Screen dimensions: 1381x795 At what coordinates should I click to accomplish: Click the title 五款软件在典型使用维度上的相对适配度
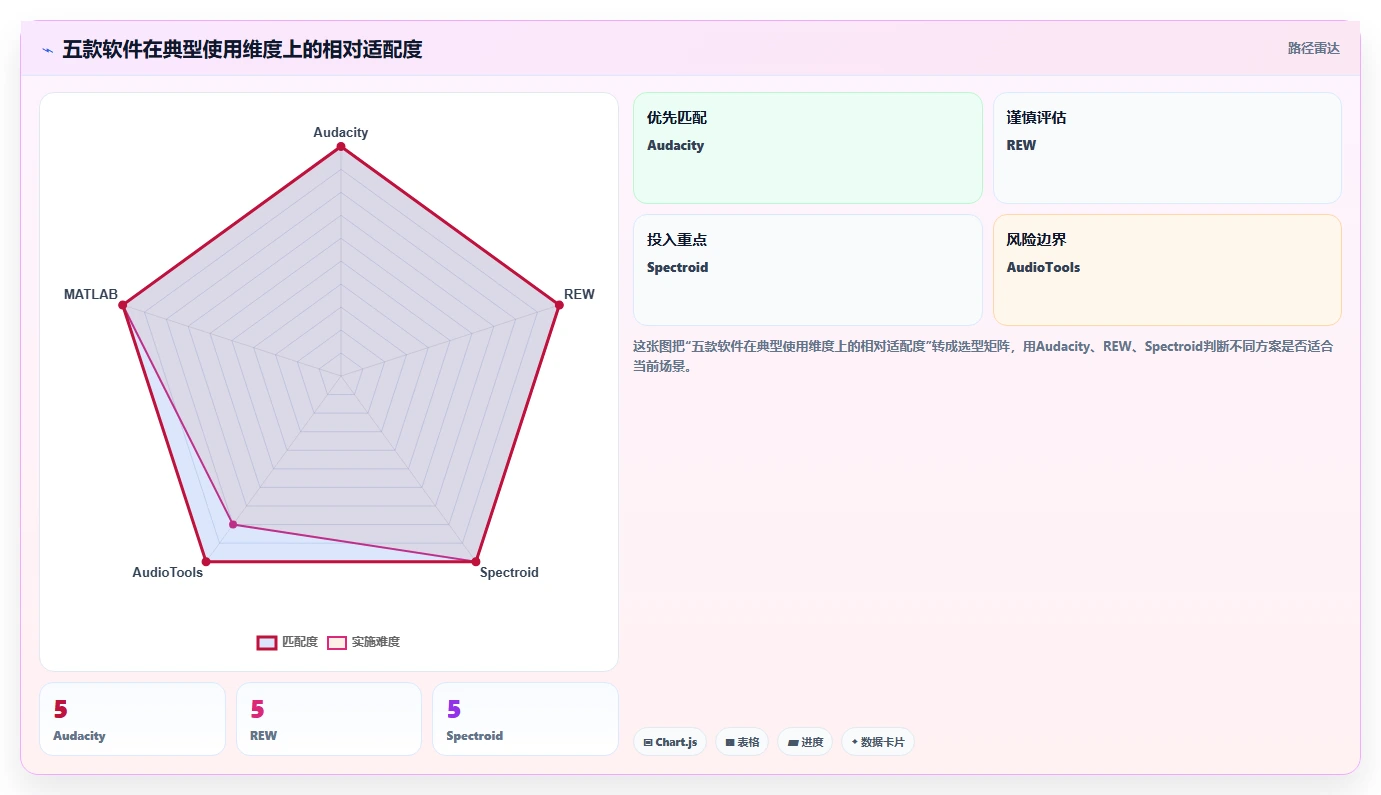click(x=242, y=49)
